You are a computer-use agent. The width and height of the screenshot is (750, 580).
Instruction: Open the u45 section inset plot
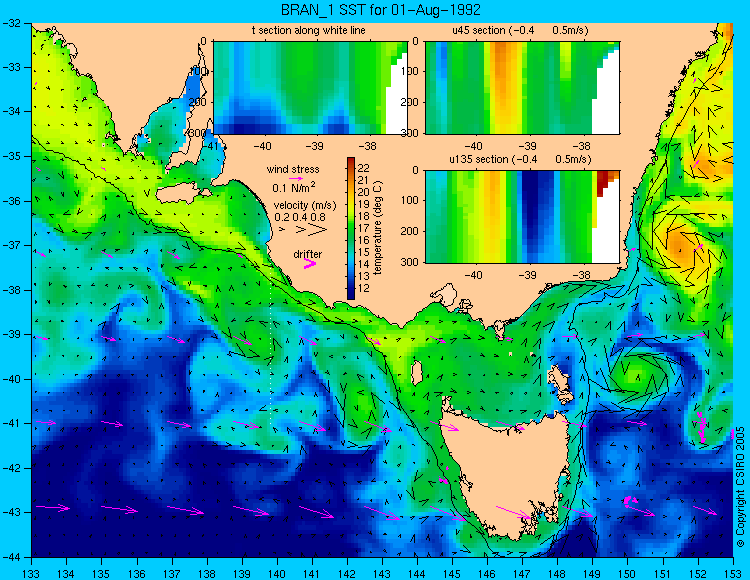tap(522, 88)
